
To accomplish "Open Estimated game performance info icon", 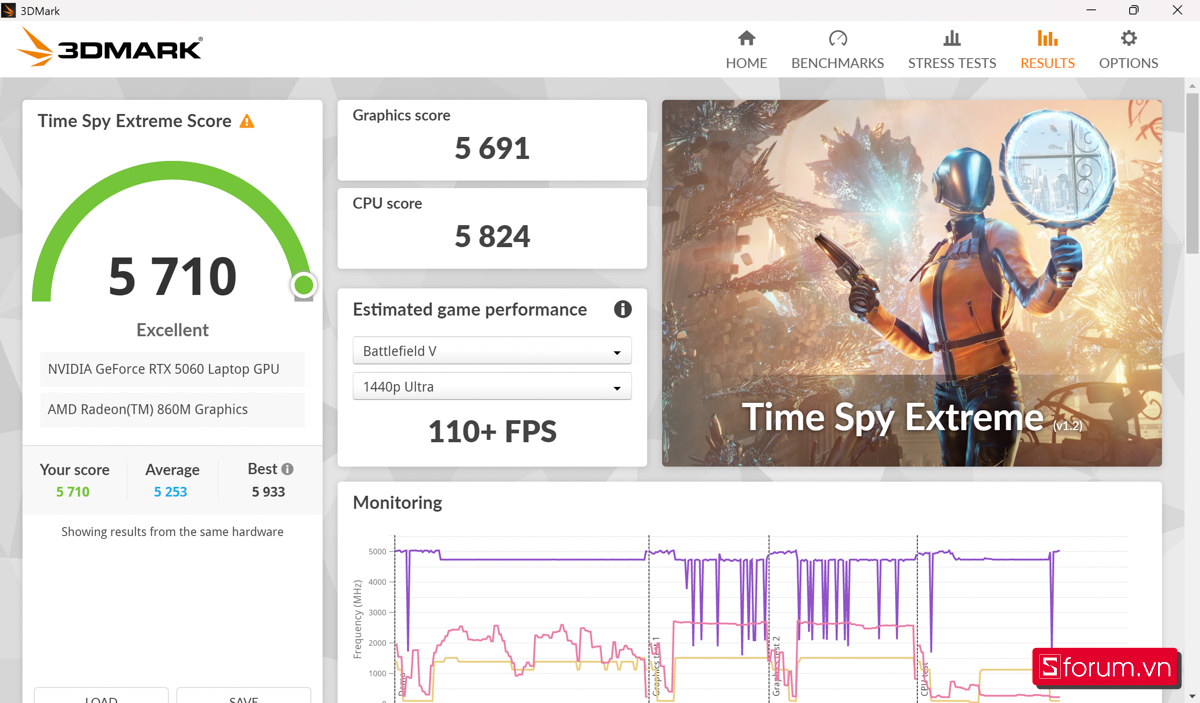I will tap(622, 309).
